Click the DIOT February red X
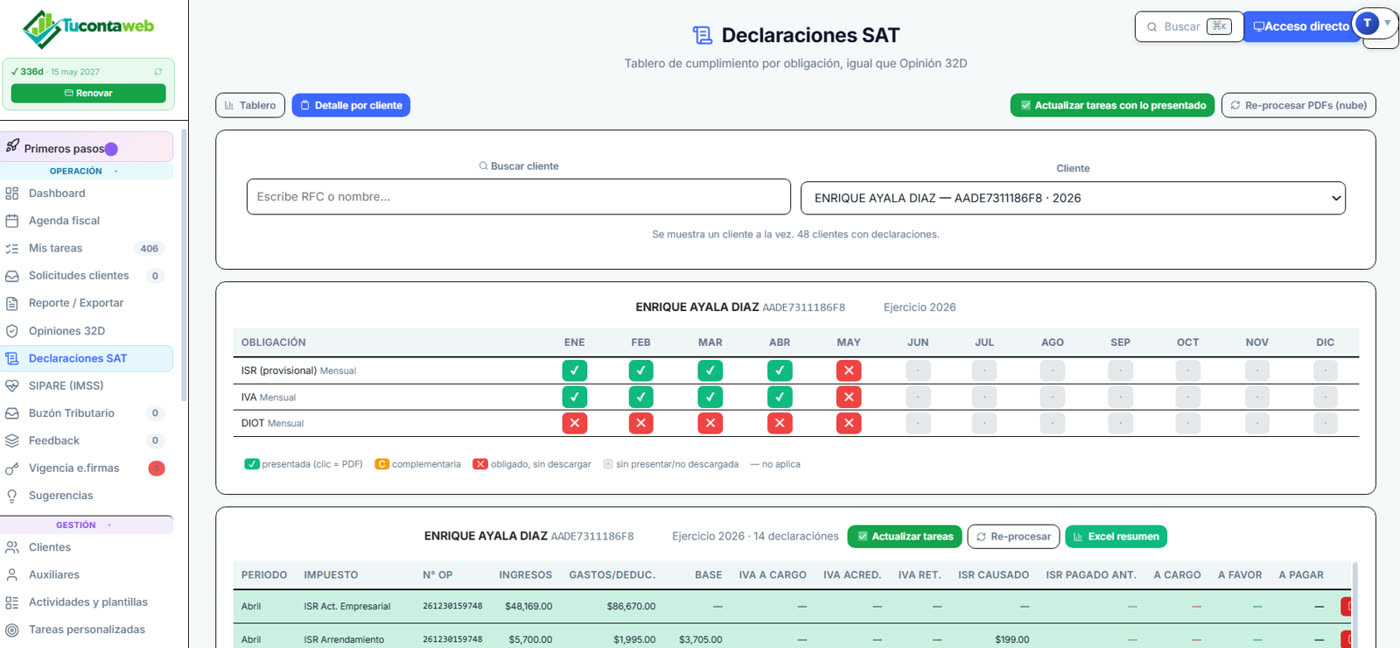Image resolution: width=1400 pixels, height=648 pixels. [641, 423]
